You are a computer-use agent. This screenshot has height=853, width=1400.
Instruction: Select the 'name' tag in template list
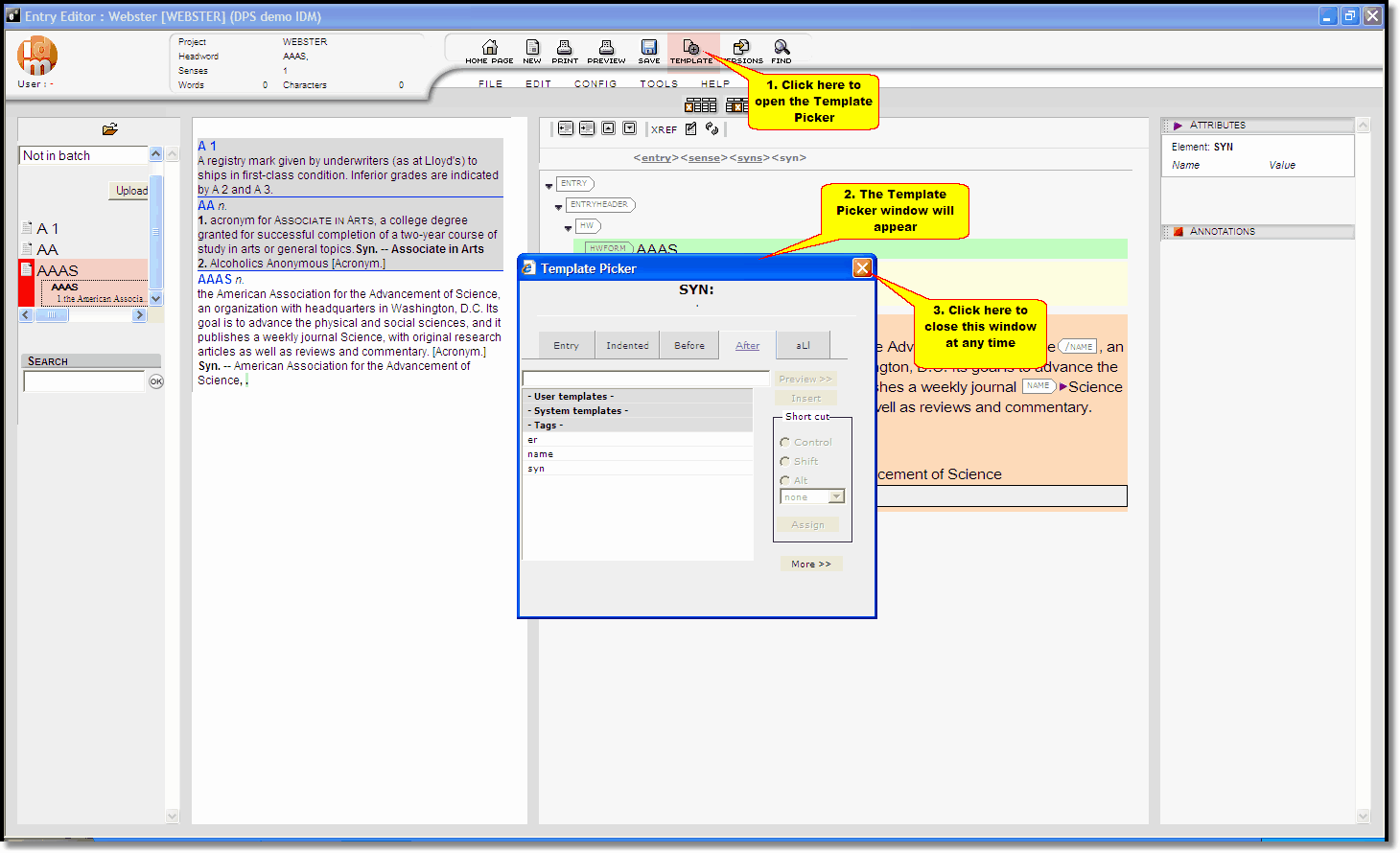pos(638,454)
